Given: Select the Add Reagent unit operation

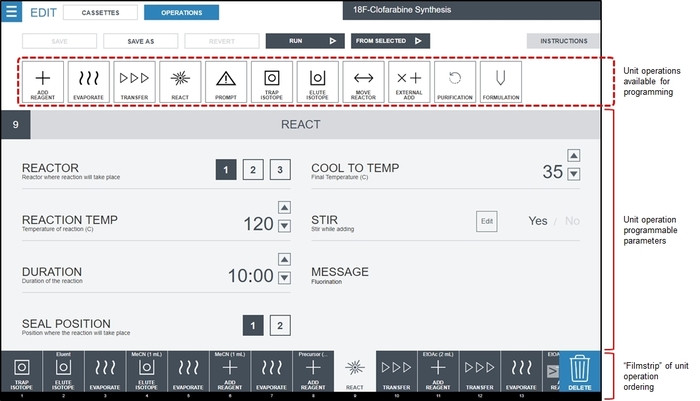Looking at the screenshot, I should (42, 81).
